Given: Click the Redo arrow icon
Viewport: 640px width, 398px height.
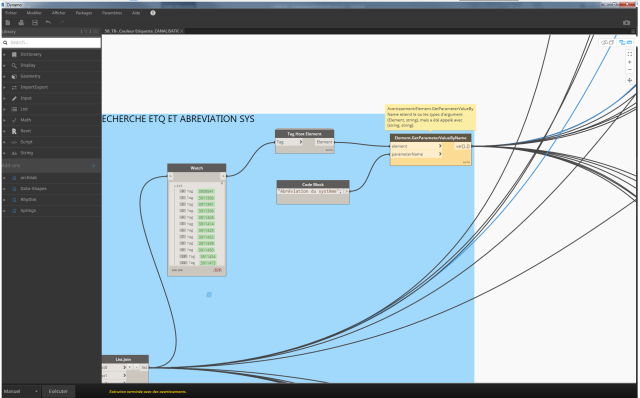Looking at the screenshot, I should pos(62,23).
